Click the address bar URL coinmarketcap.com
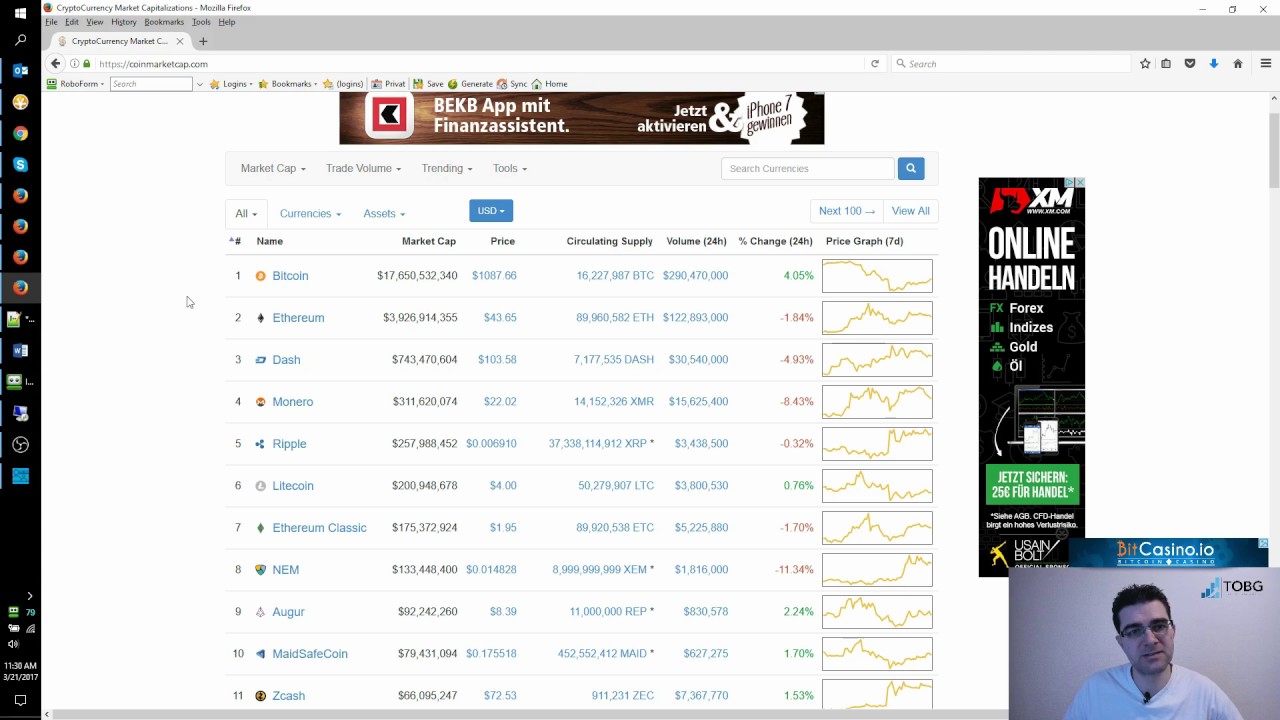Viewport: 1280px width, 720px height. point(153,64)
